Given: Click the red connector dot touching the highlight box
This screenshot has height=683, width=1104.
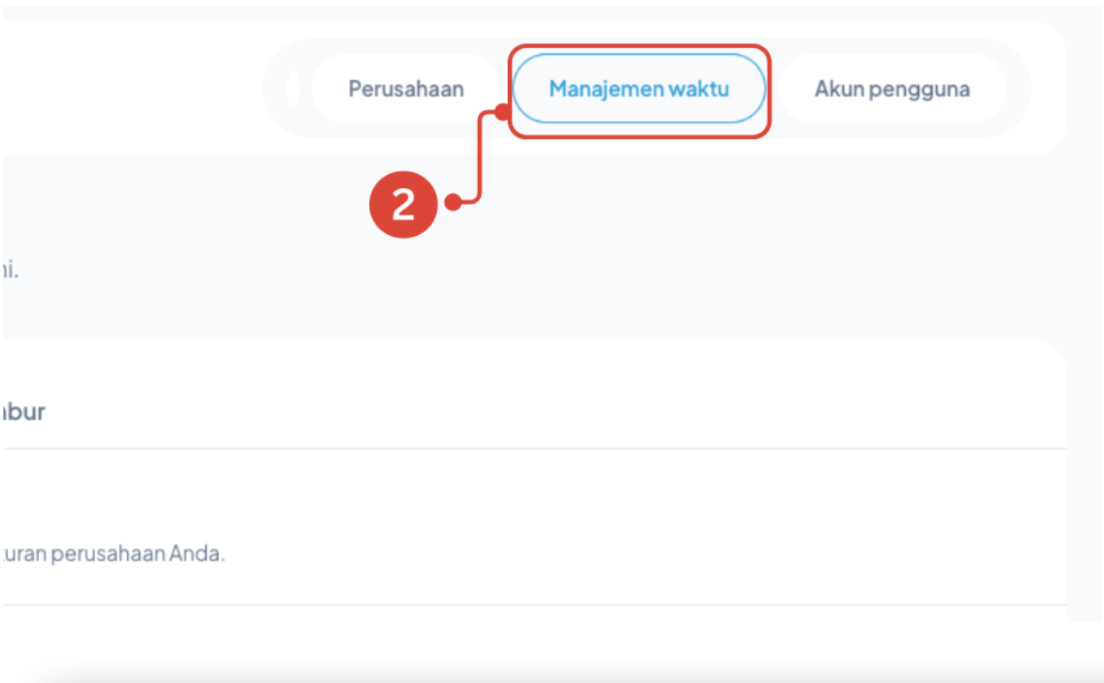Looking at the screenshot, I should (503, 111).
